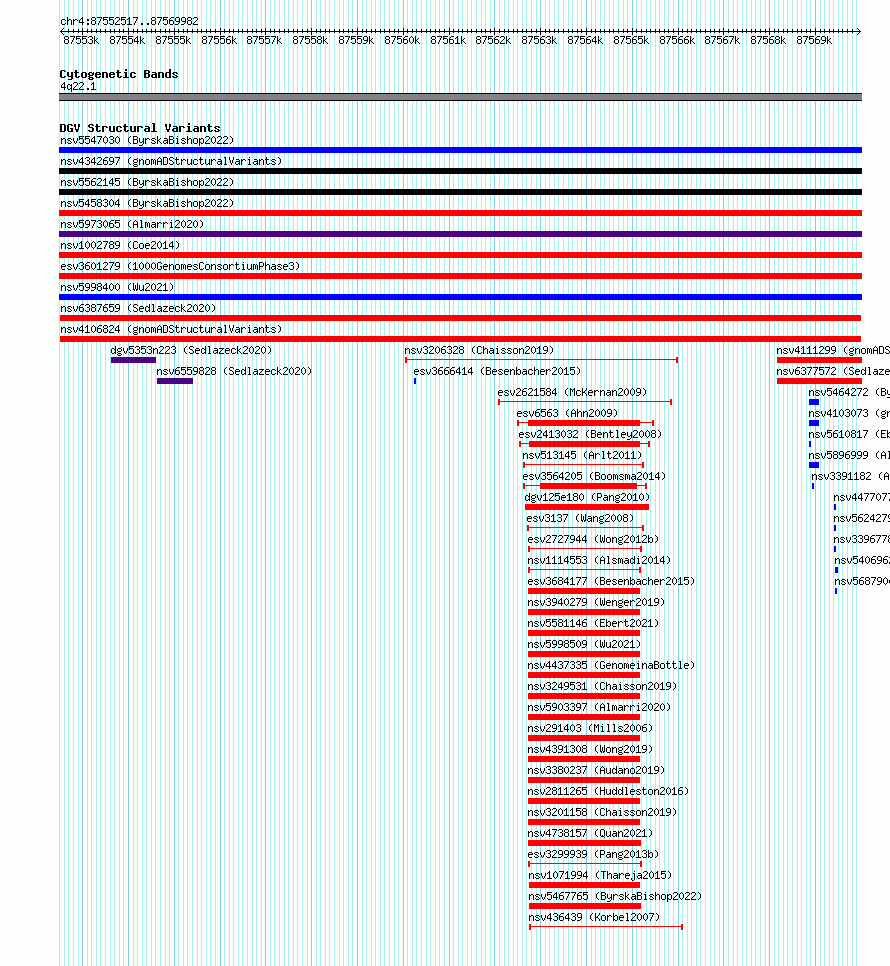890x966 pixels.
Task: Click the 87565k ruler position
Action: point(631,40)
